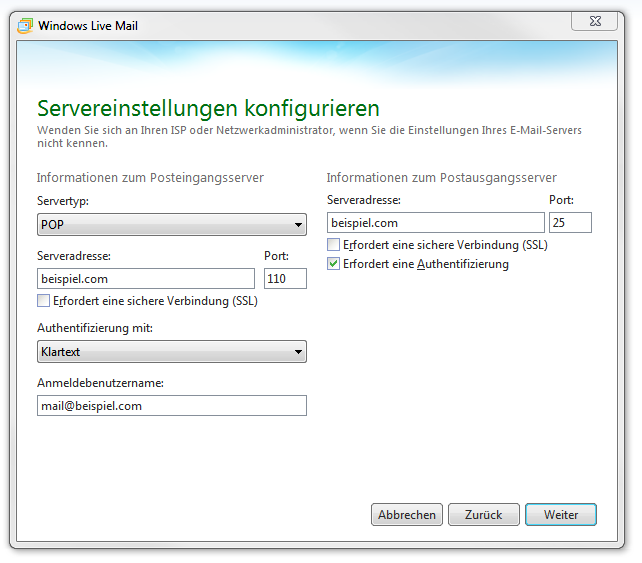Click the Servertyp label
This screenshot has width=642, height=563.
63,201
